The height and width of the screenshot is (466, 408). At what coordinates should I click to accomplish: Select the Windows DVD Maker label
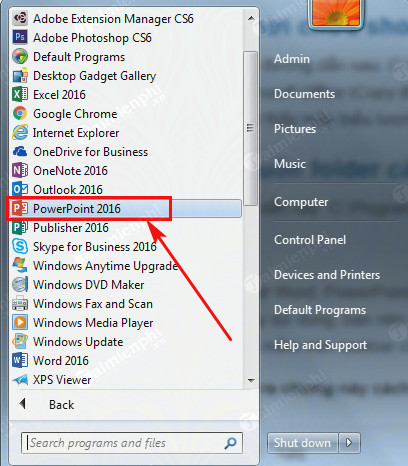coord(89,285)
